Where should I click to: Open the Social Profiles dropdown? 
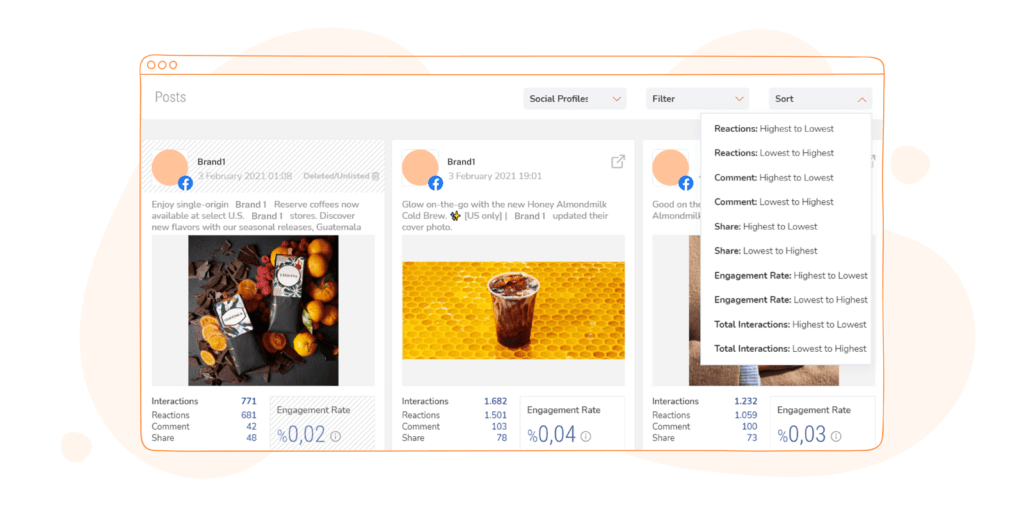[575, 99]
